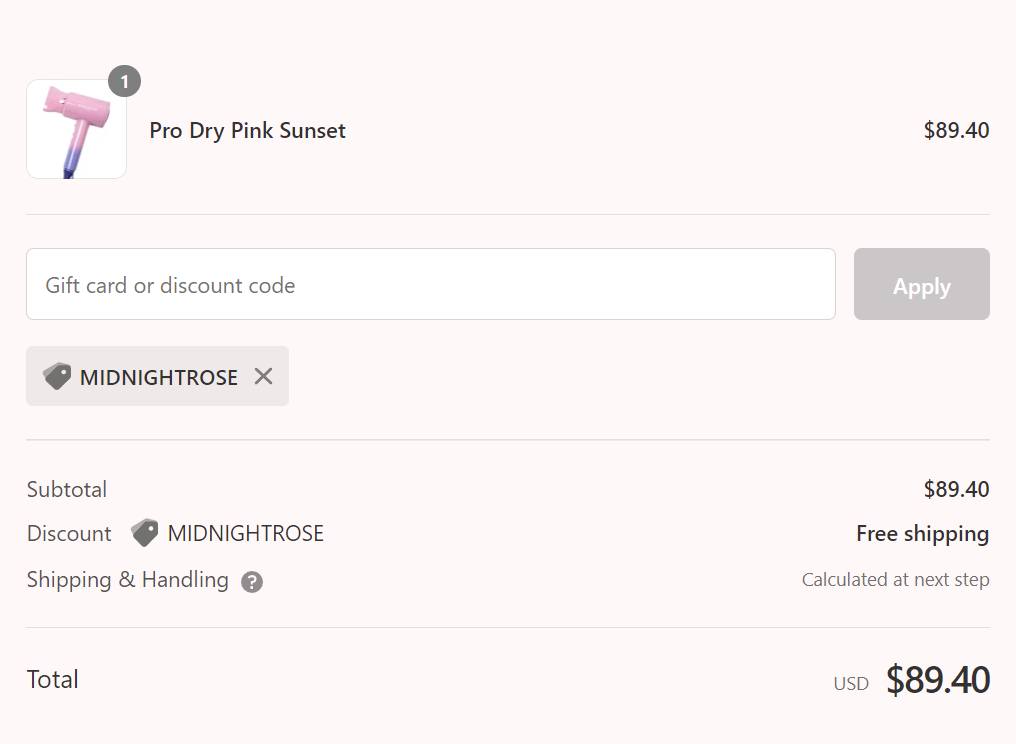Screen dimensions: 1016x744
Task: Click the Shipping & Handling label
Action: pyautogui.click(x=127, y=579)
